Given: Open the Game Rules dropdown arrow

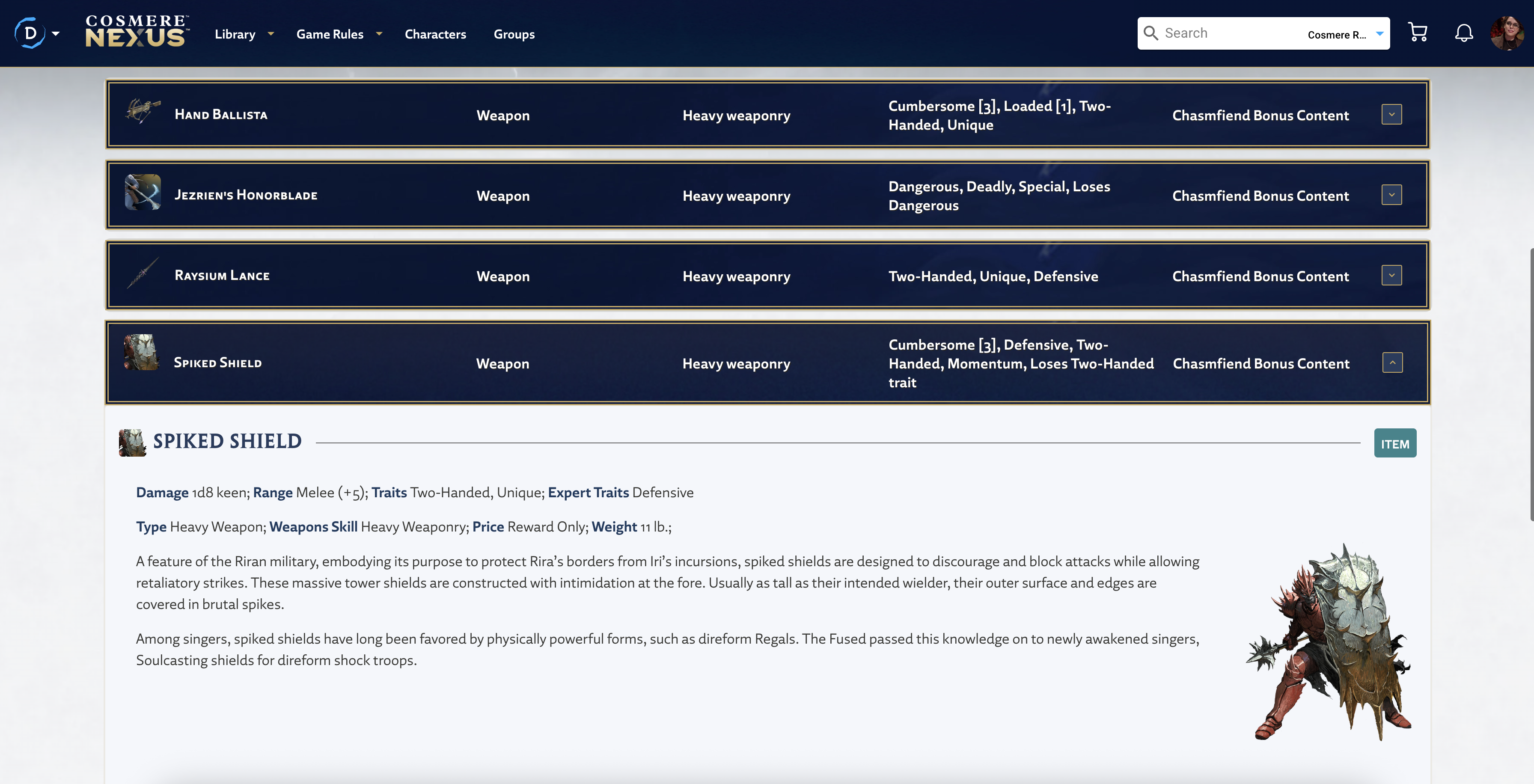Looking at the screenshot, I should pos(379,34).
